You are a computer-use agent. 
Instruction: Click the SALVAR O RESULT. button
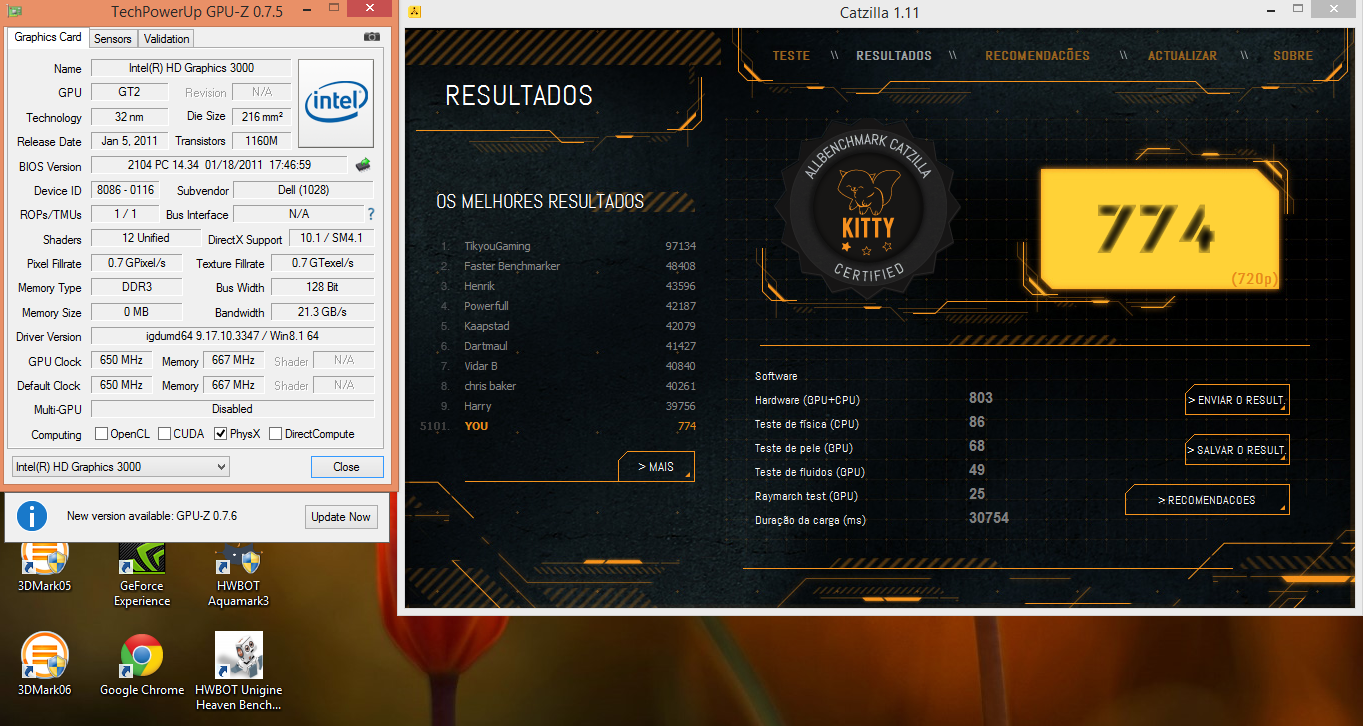pos(1237,450)
